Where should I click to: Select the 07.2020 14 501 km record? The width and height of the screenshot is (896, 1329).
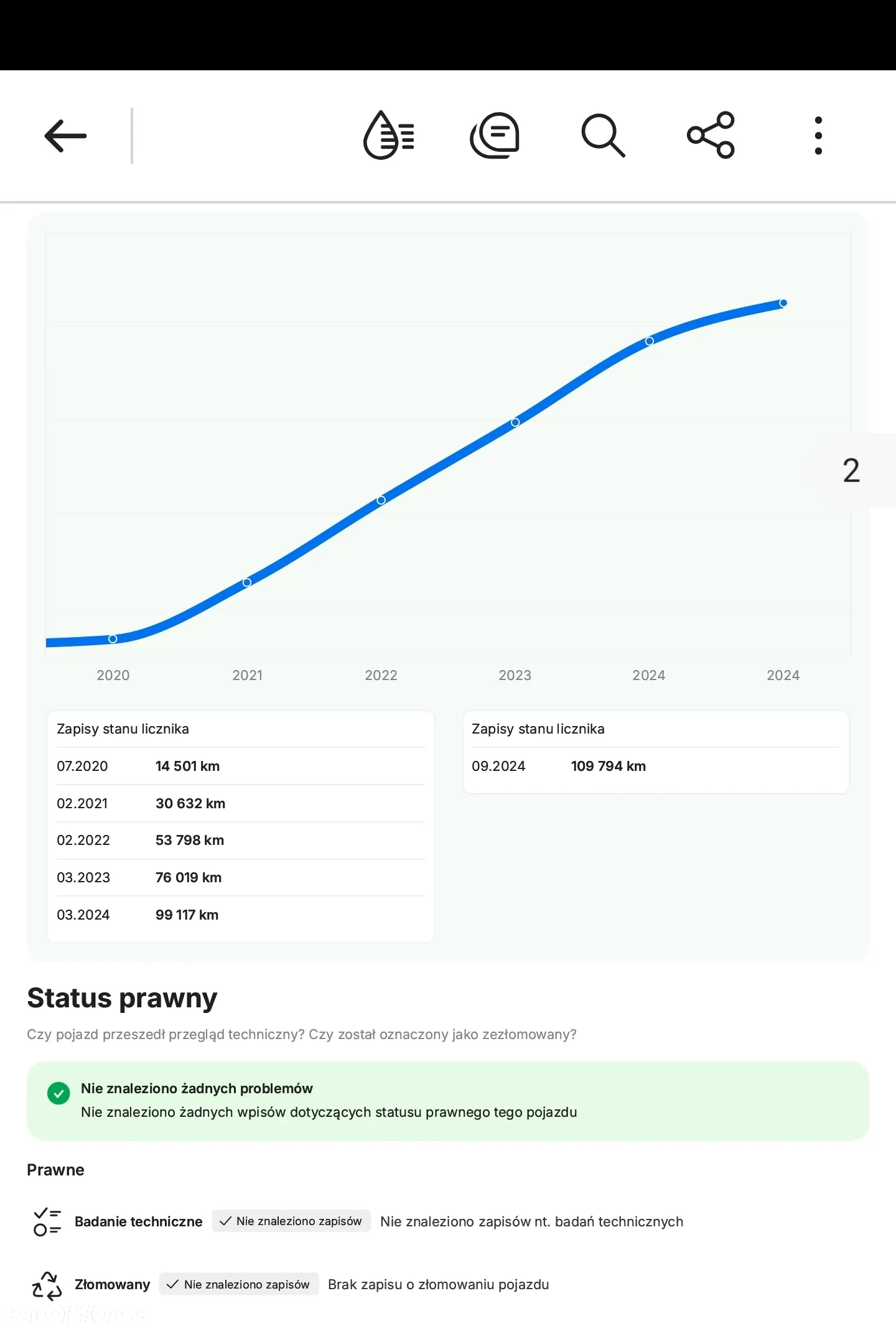[x=240, y=766]
